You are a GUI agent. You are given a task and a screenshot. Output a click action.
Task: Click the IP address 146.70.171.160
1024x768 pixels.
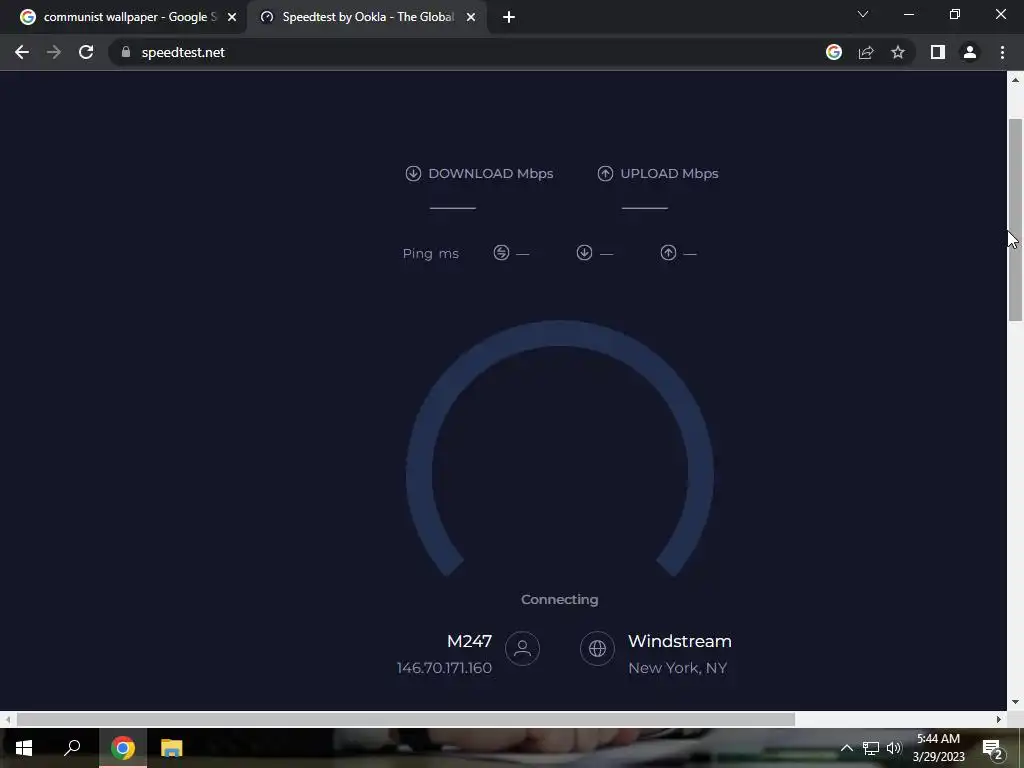pyautogui.click(x=444, y=668)
